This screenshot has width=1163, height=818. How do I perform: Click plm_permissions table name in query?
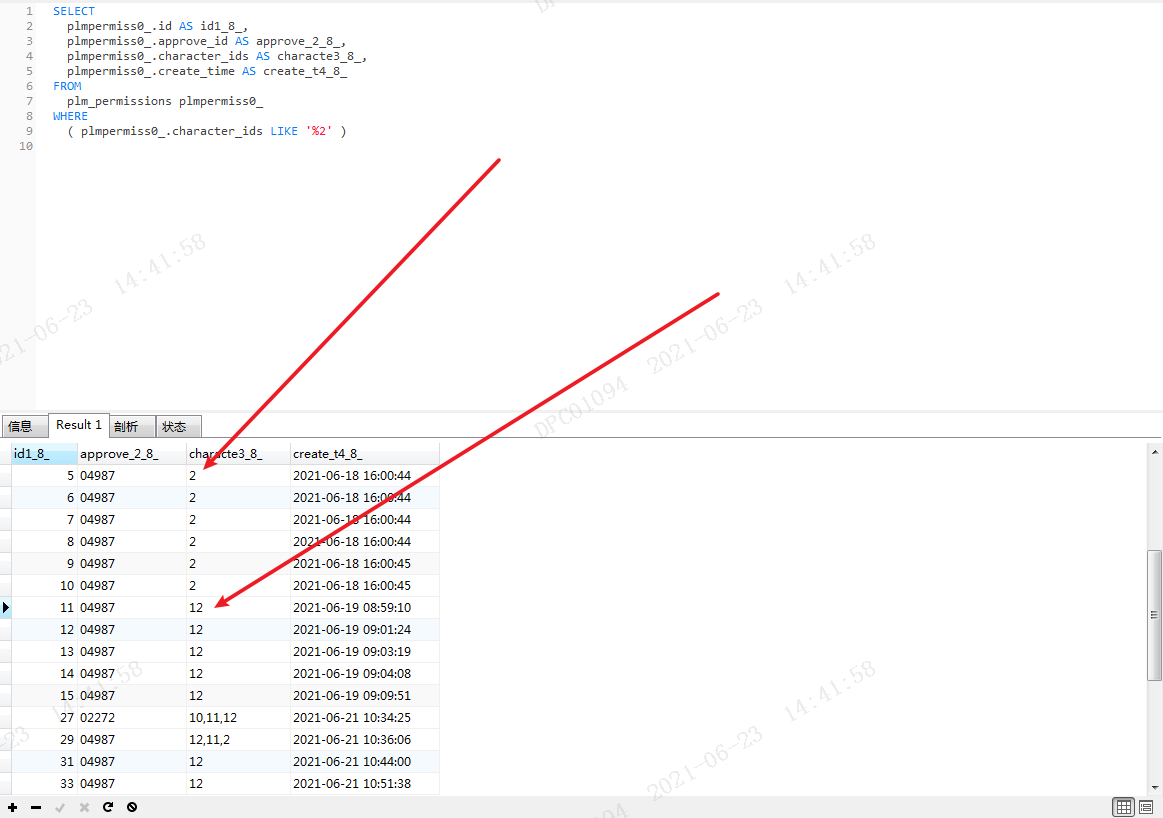[119, 101]
